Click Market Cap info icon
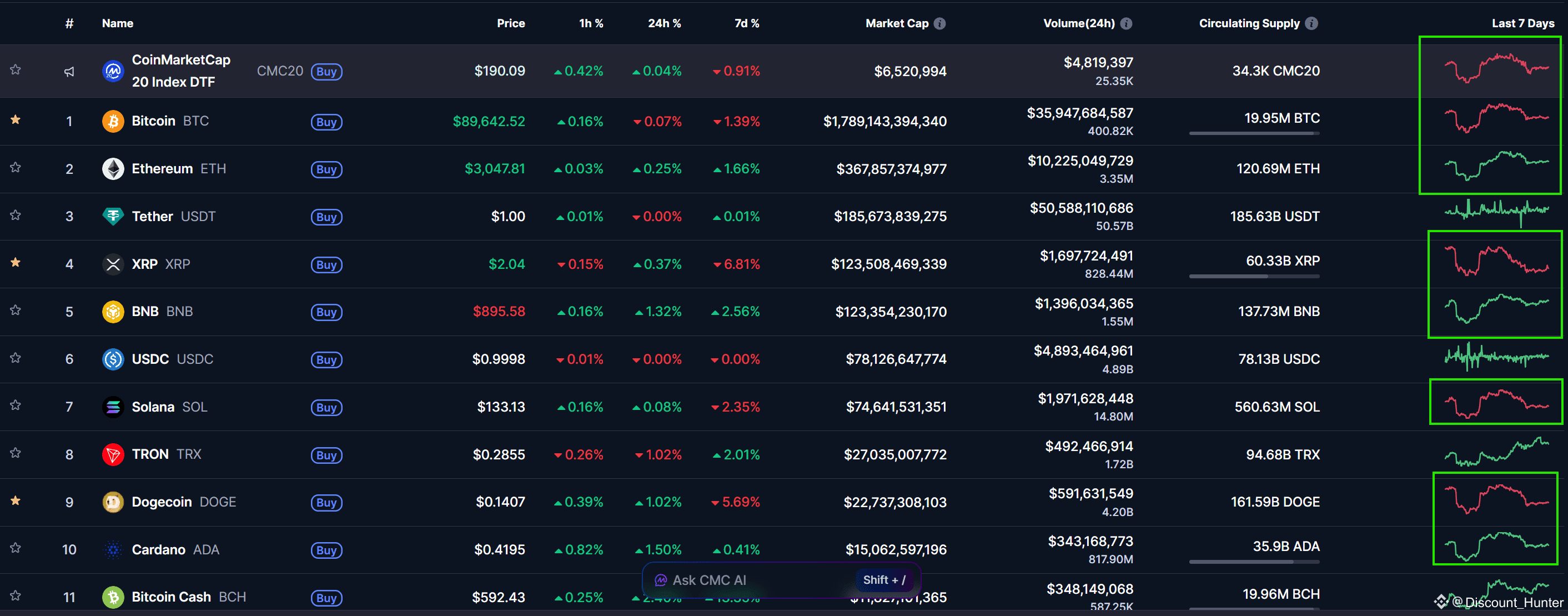The height and width of the screenshot is (616, 1568). click(940, 24)
